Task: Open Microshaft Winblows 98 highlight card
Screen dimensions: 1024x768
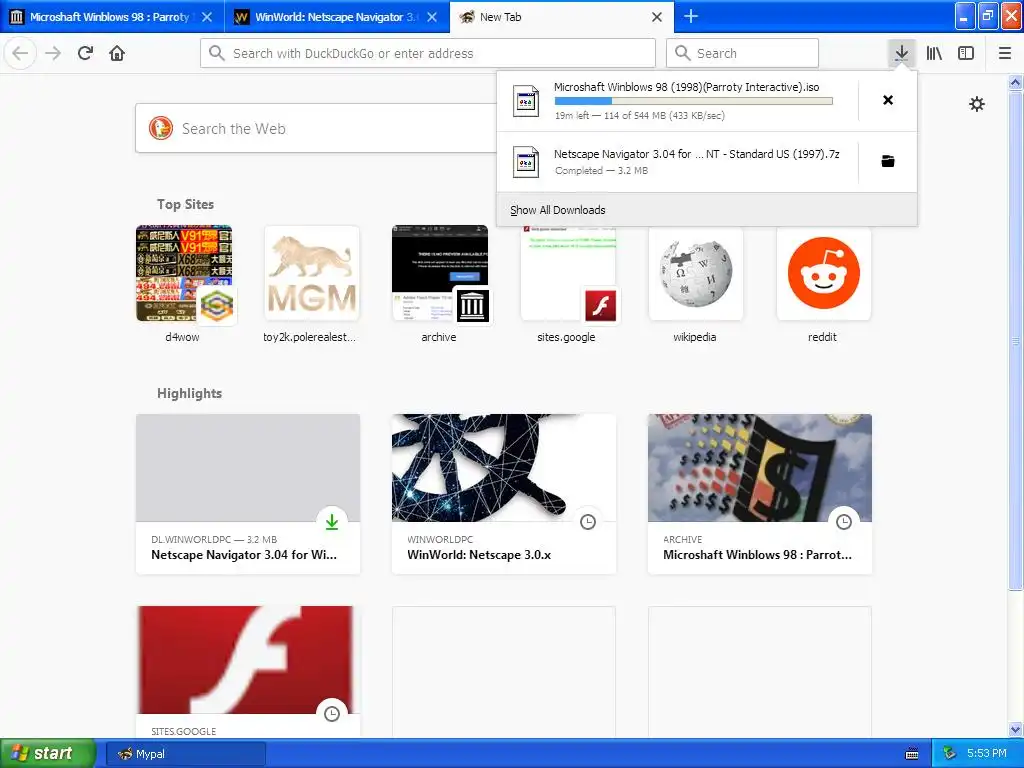Action: point(760,494)
